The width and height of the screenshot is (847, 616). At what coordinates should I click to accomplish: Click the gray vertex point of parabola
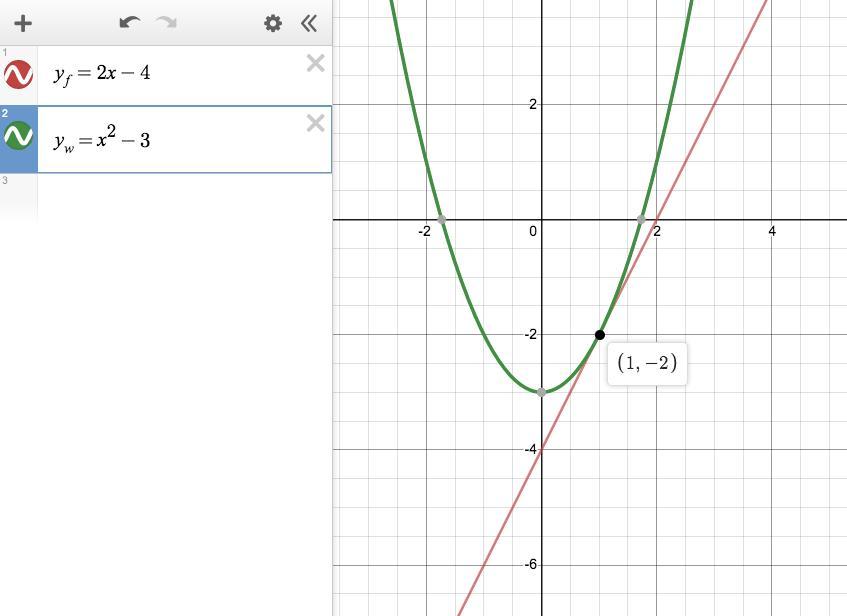tap(541, 392)
